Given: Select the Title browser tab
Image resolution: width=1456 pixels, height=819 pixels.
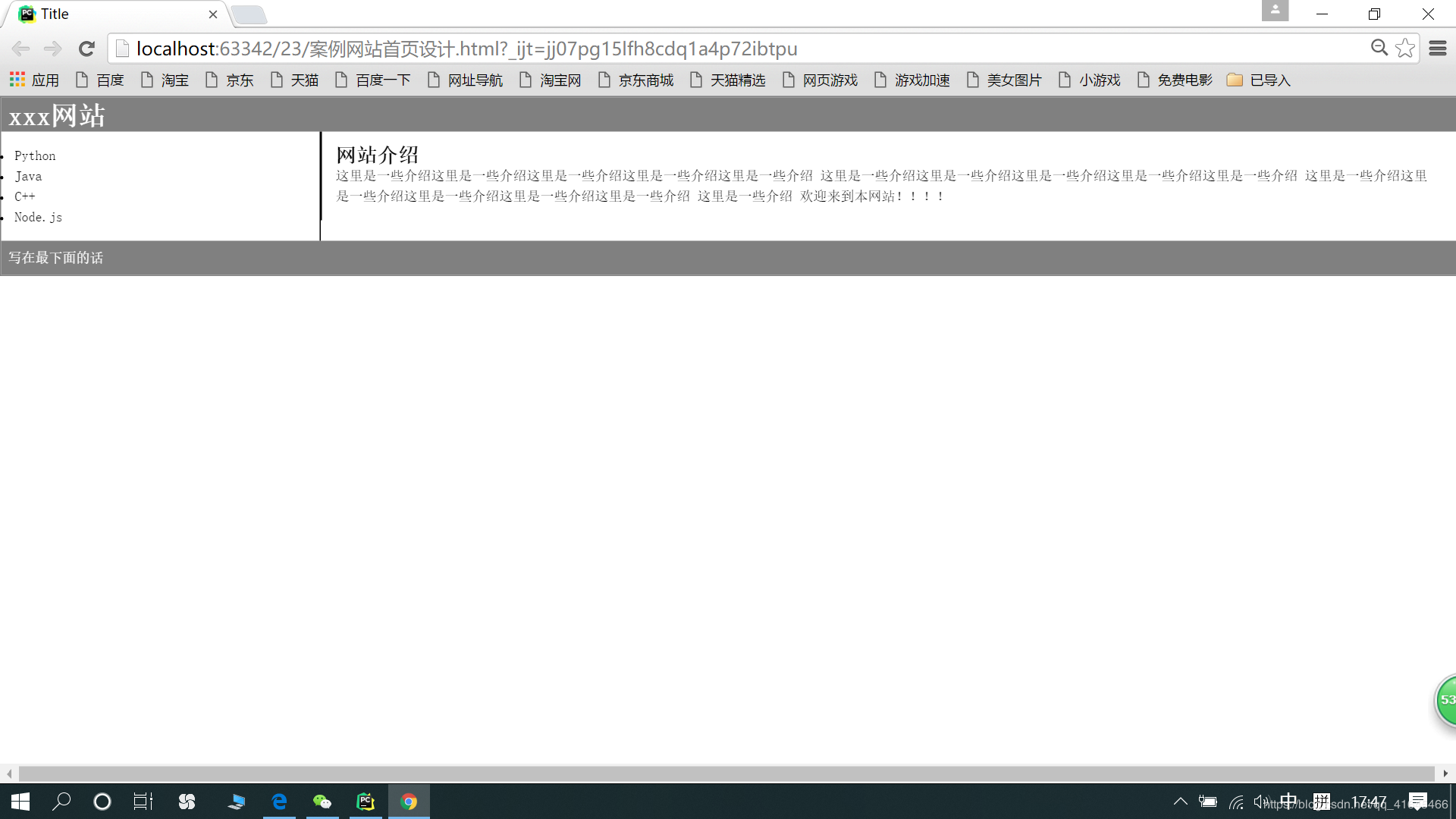Looking at the screenshot, I should (114, 14).
